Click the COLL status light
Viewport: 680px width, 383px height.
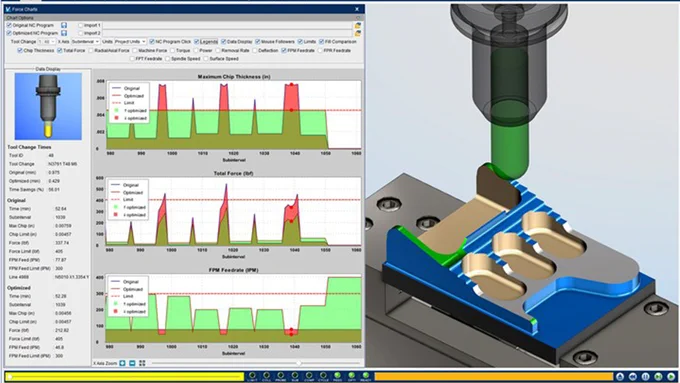click(266, 376)
